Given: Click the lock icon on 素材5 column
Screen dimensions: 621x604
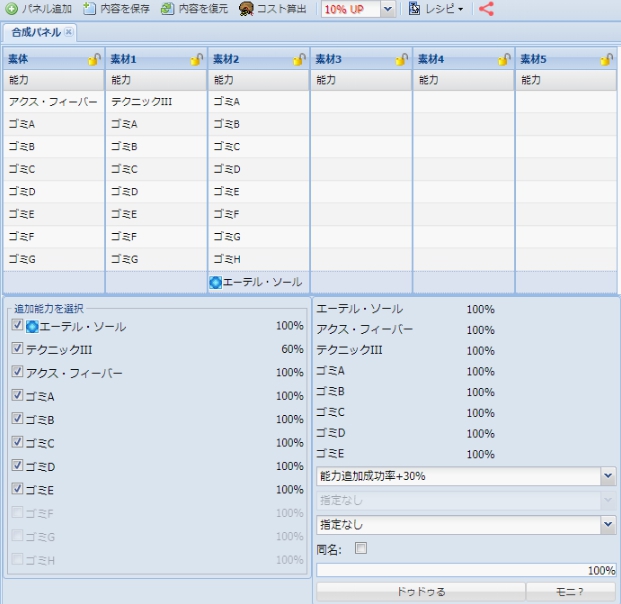Looking at the screenshot, I should point(607,60).
